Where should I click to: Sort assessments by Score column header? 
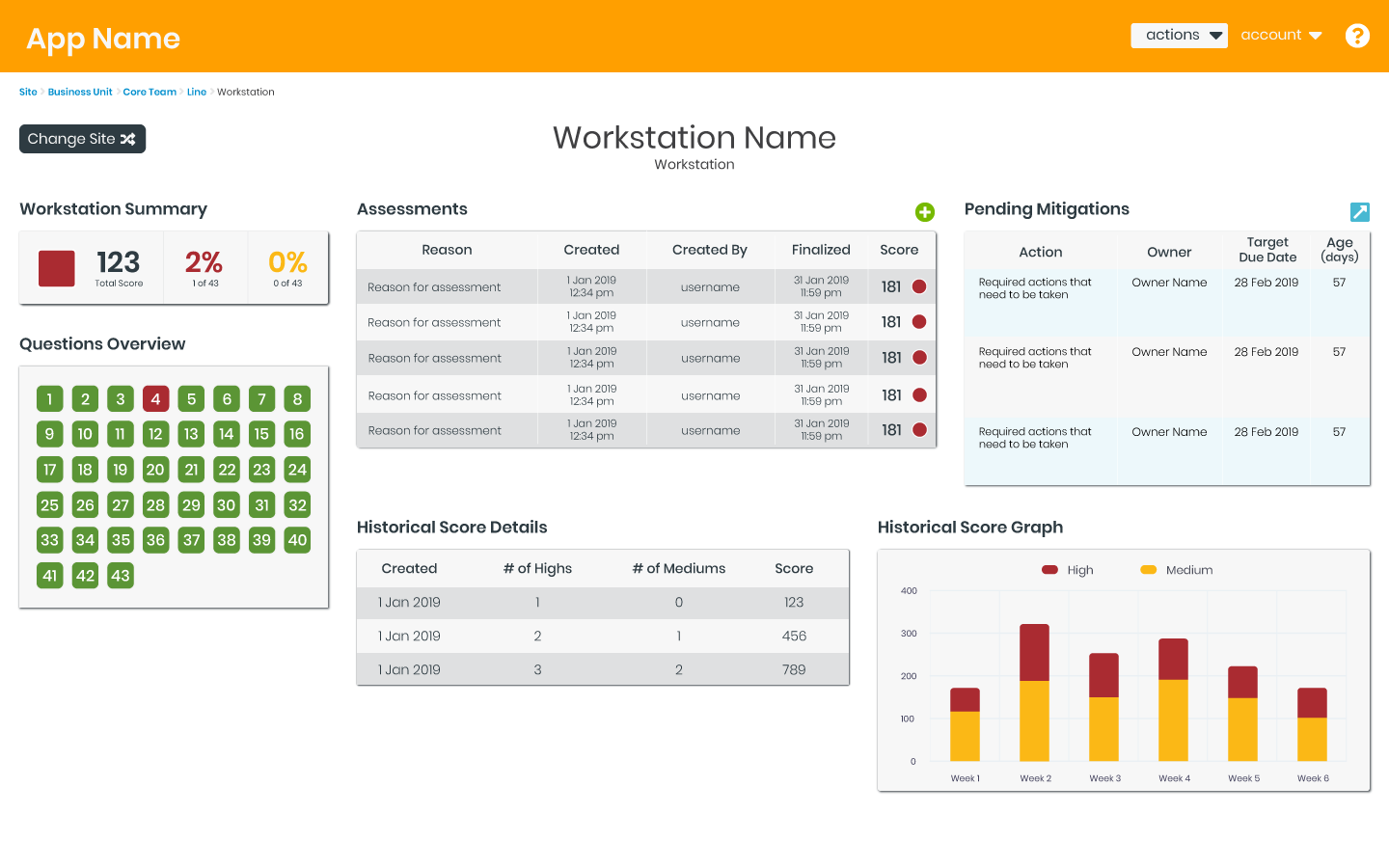click(x=899, y=250)
